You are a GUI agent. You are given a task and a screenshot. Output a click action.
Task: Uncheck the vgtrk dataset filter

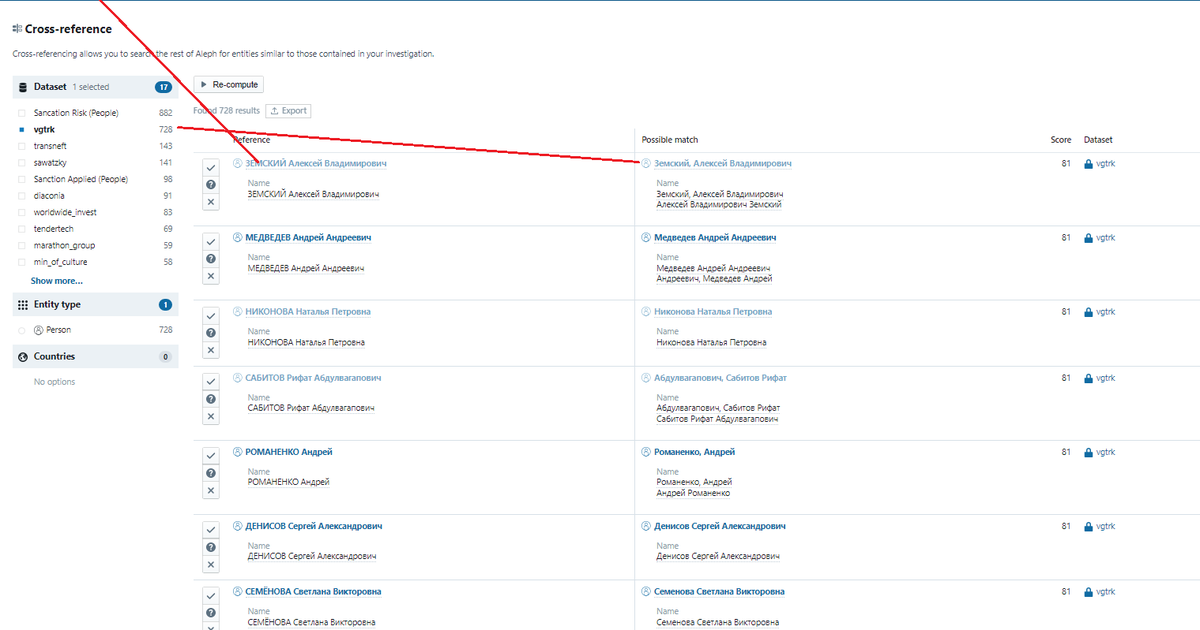tap(22, 130)
